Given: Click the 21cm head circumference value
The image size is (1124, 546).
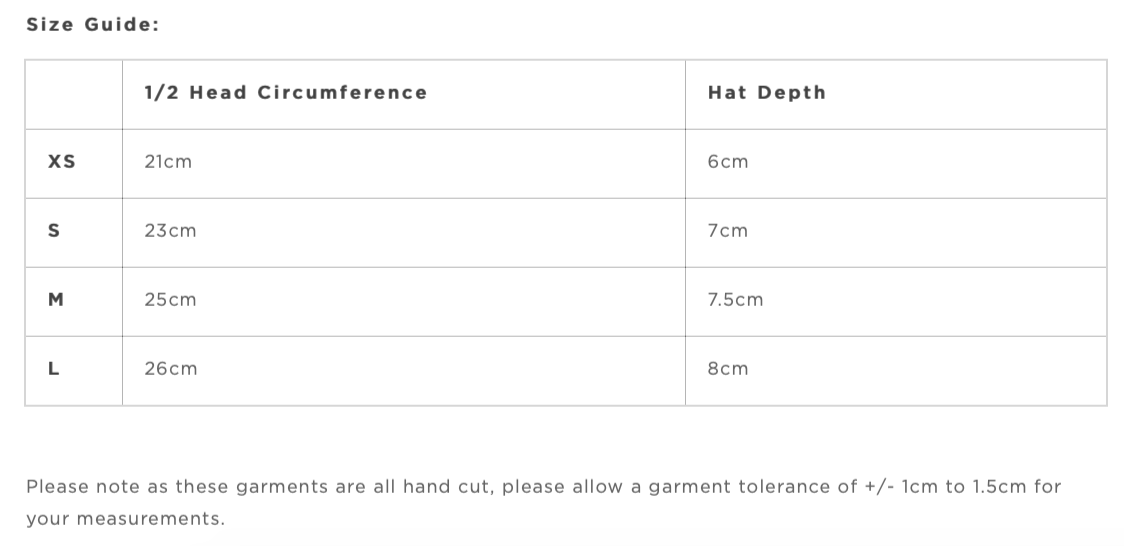Looking at the screenshot, I should 168,162.
